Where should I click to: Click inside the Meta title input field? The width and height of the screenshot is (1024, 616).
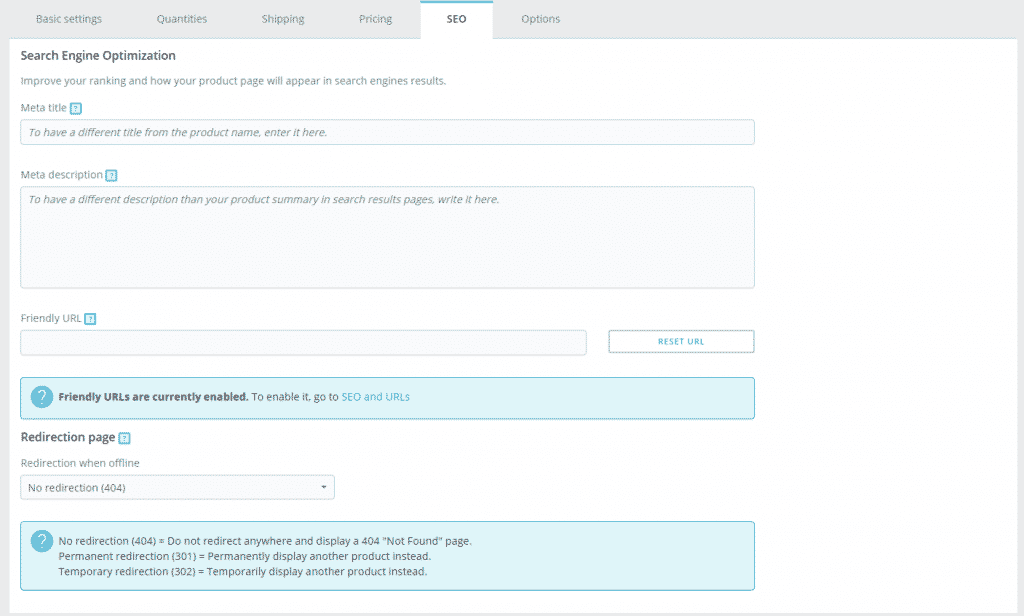click(x=387, y=132)
